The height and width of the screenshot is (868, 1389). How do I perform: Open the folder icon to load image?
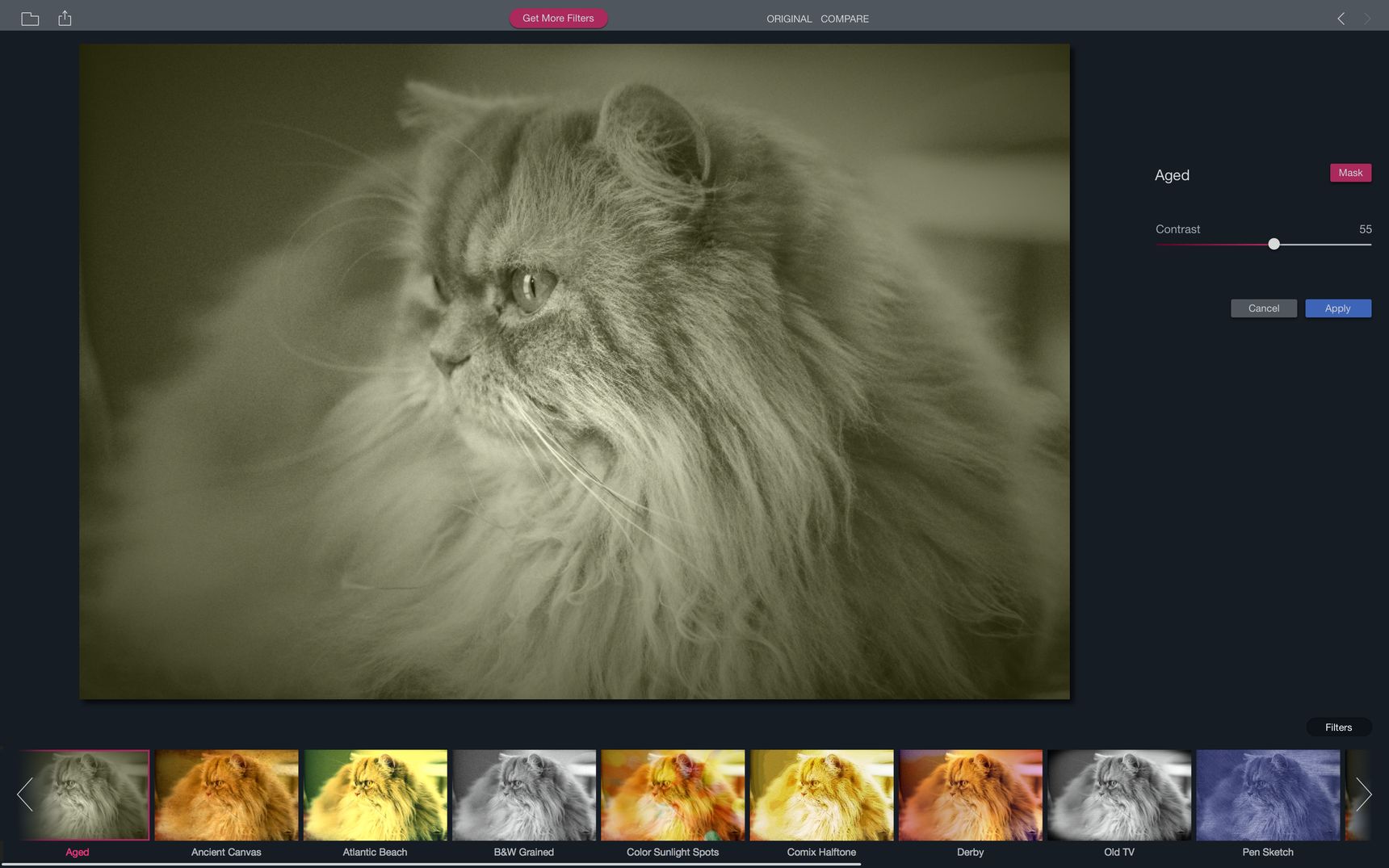pyautogui.click(x=30, y=19)
